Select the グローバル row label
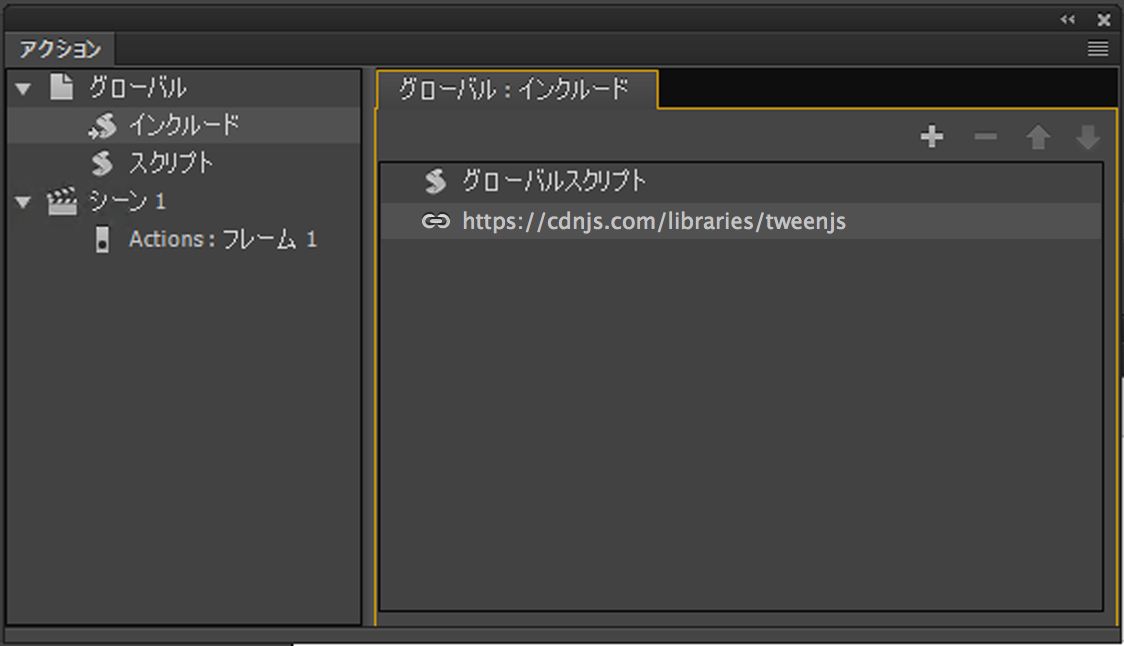The height and width of the screenshot is (646, 1124). click(138, 88)
